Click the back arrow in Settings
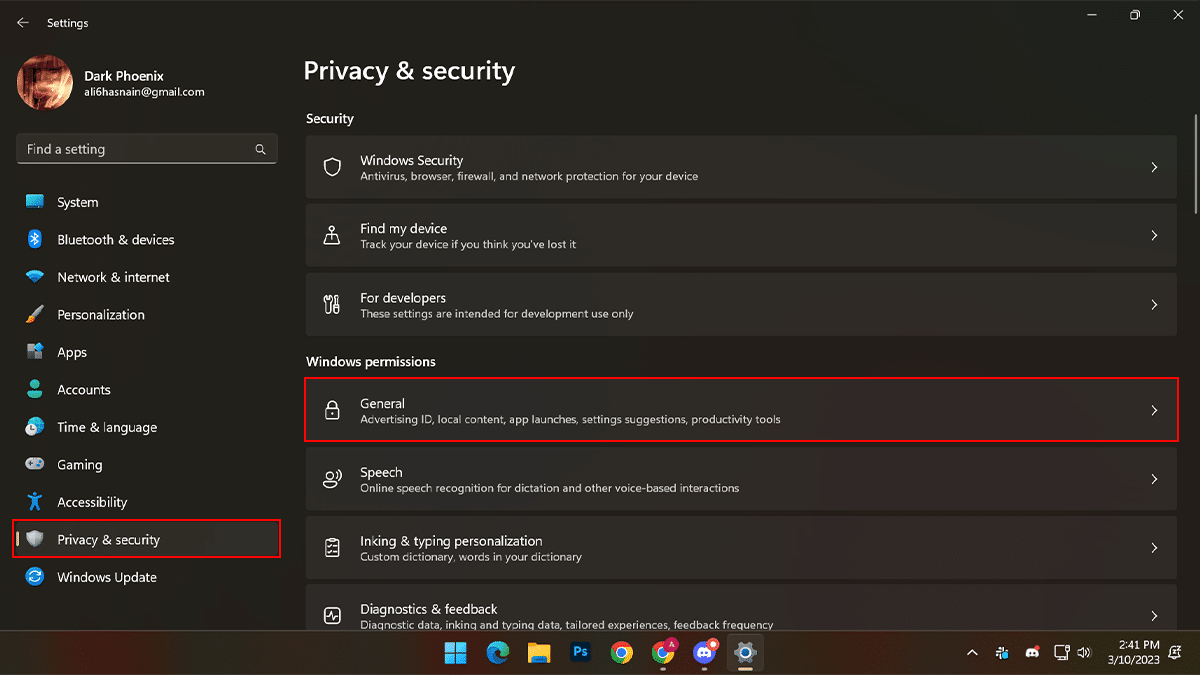 (23, 23)
